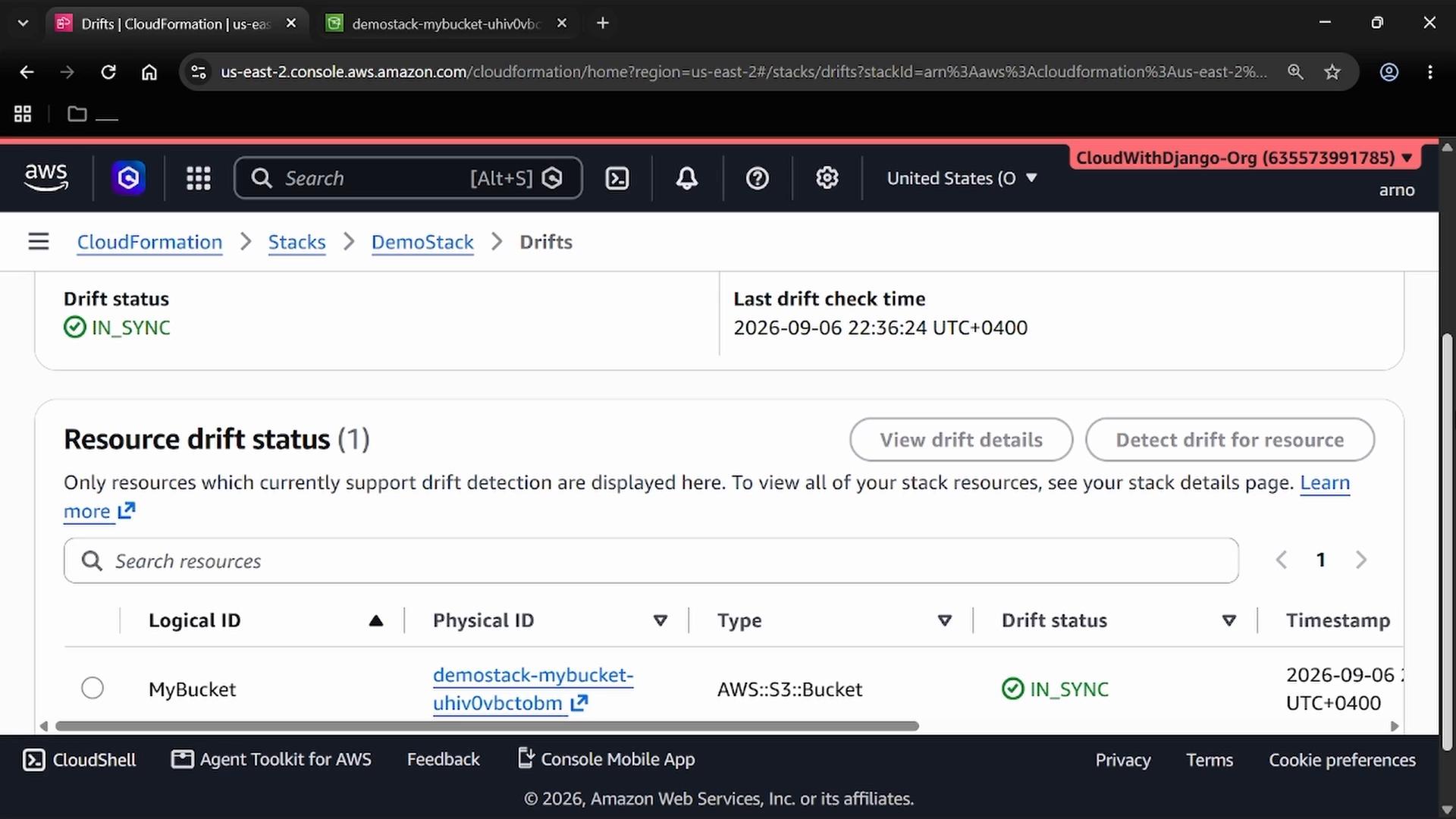Open the browser apps grid shortcut
Screen dimensions: 1456x819
[23, 114]
